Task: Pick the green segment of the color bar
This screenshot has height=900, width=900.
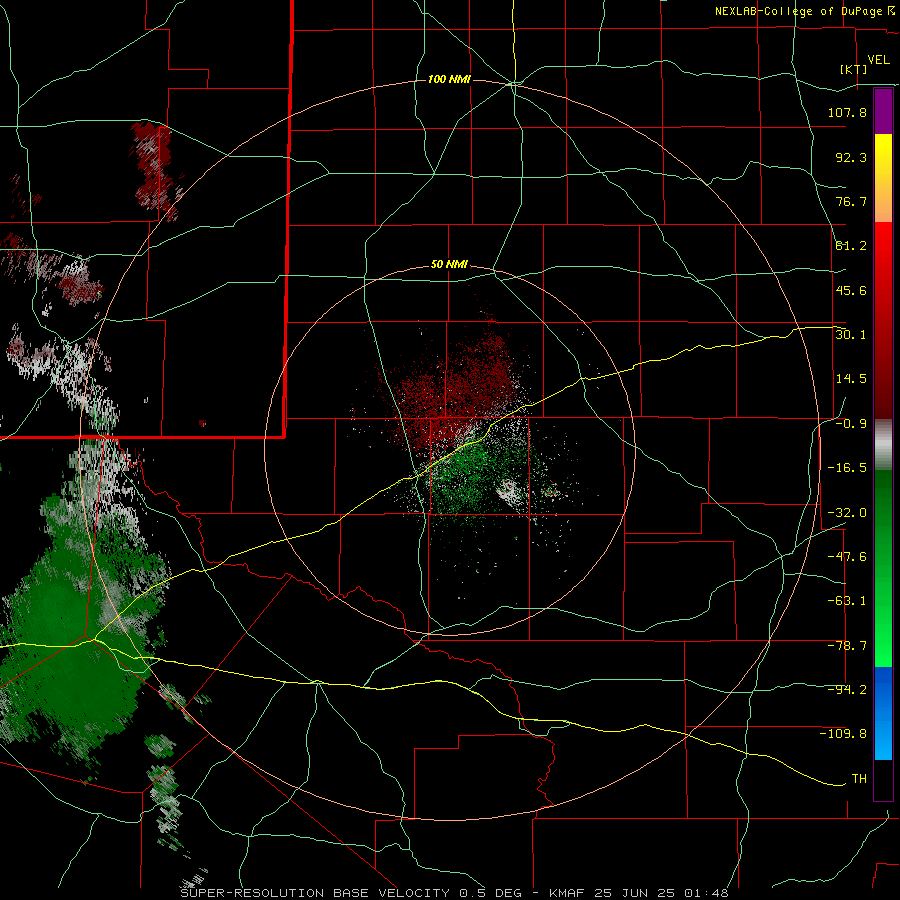Action: 883,568
